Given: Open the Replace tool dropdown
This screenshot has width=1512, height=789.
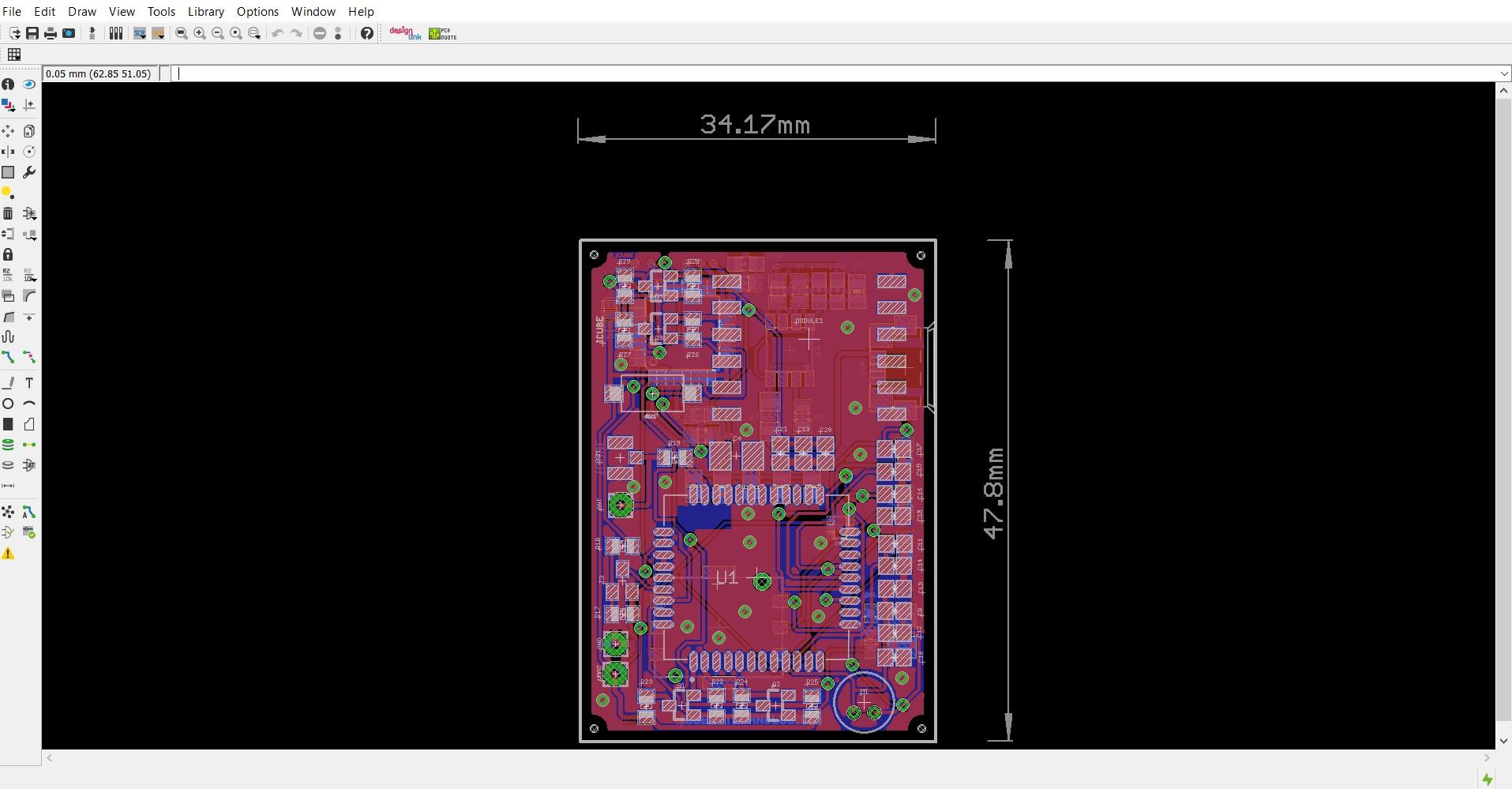Looking at the screenshot, I should pos(30,213).
